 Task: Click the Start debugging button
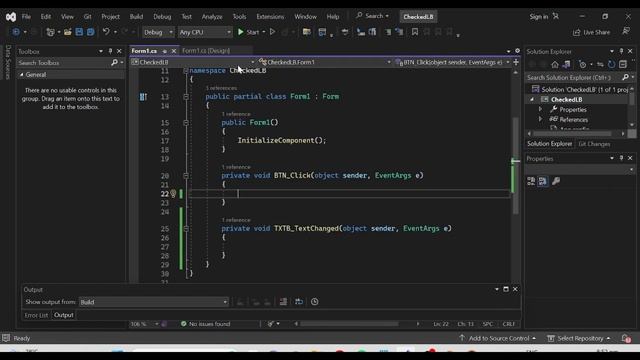249,32
